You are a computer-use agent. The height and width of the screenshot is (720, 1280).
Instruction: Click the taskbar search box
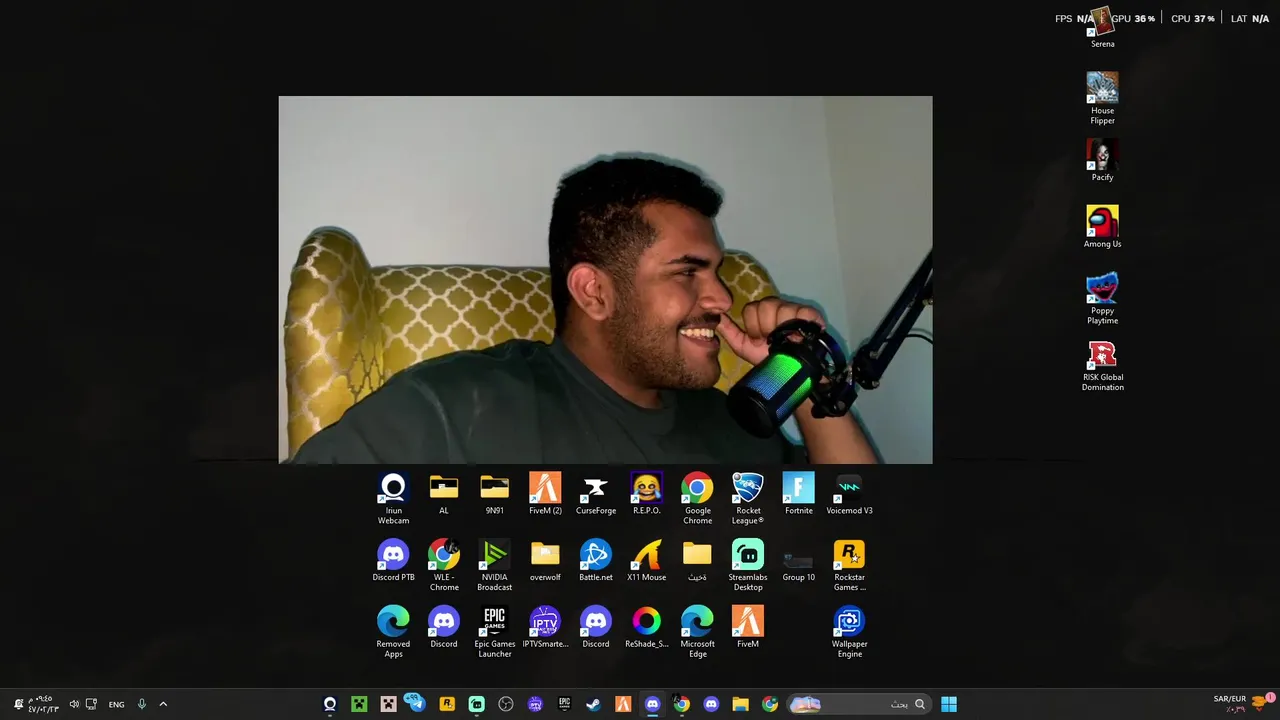[x=858, y=704]
